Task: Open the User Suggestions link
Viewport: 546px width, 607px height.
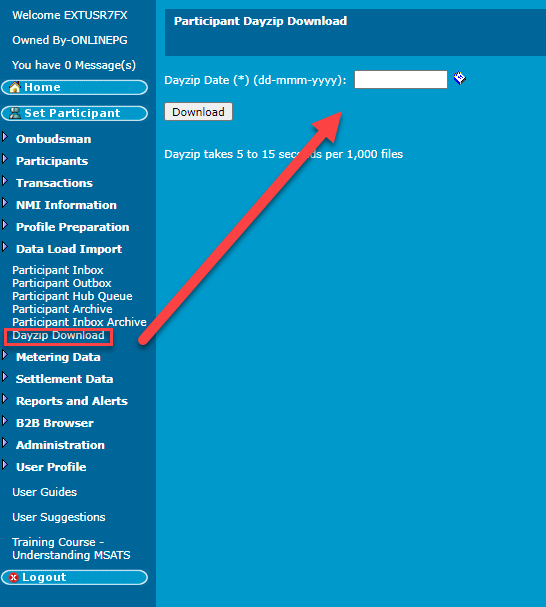Action: click(58, 517)
